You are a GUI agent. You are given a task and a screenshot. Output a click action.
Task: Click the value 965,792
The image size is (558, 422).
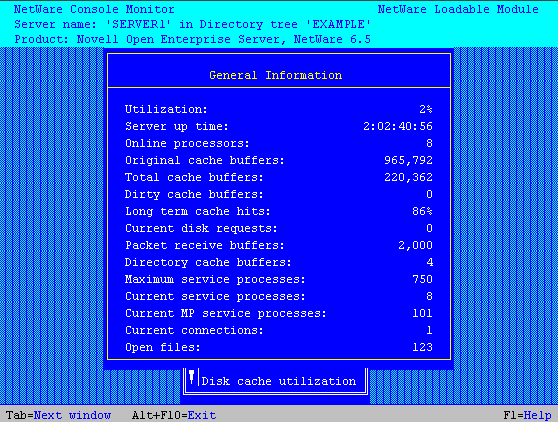408,160
